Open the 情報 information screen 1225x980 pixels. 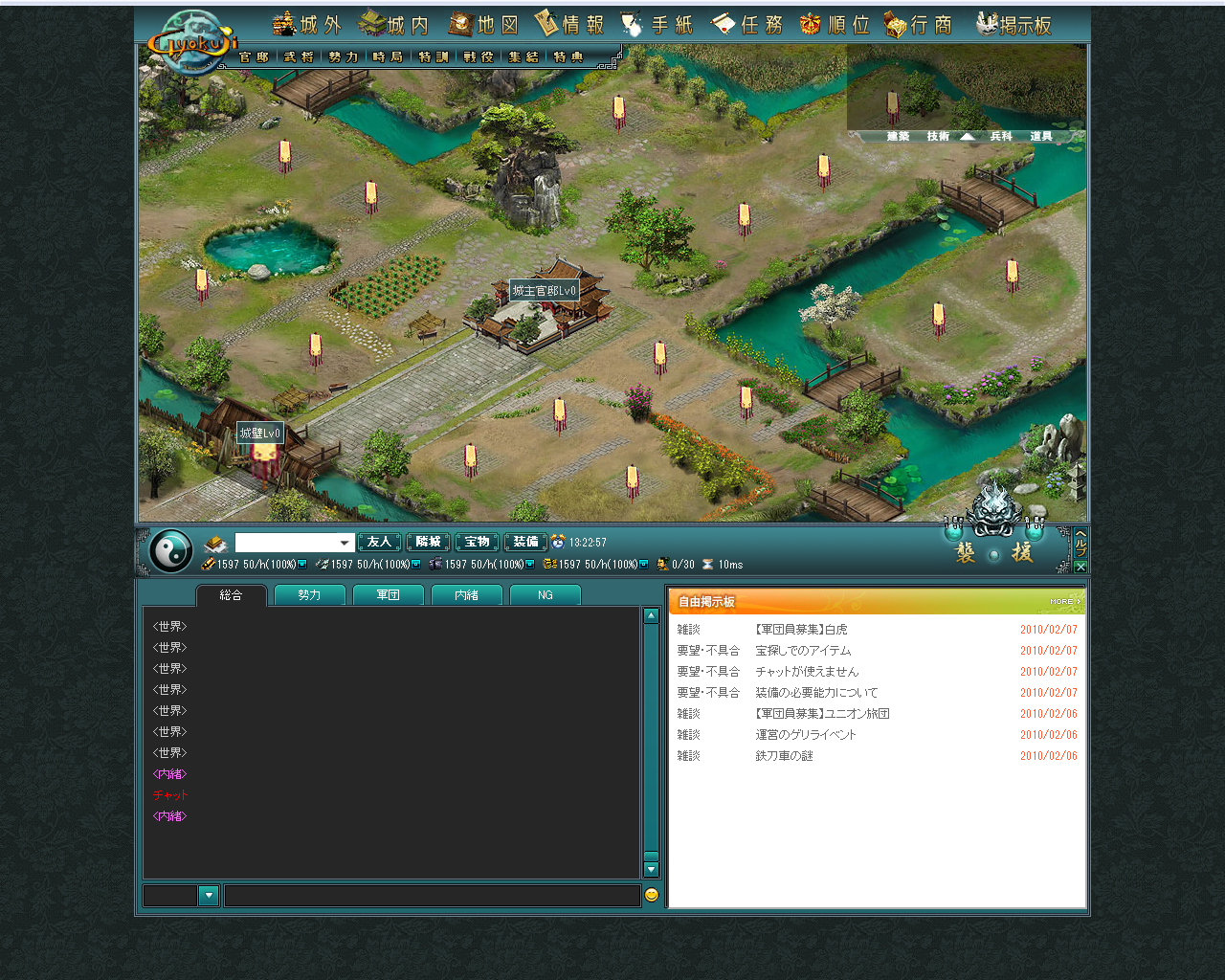(569, 24)
